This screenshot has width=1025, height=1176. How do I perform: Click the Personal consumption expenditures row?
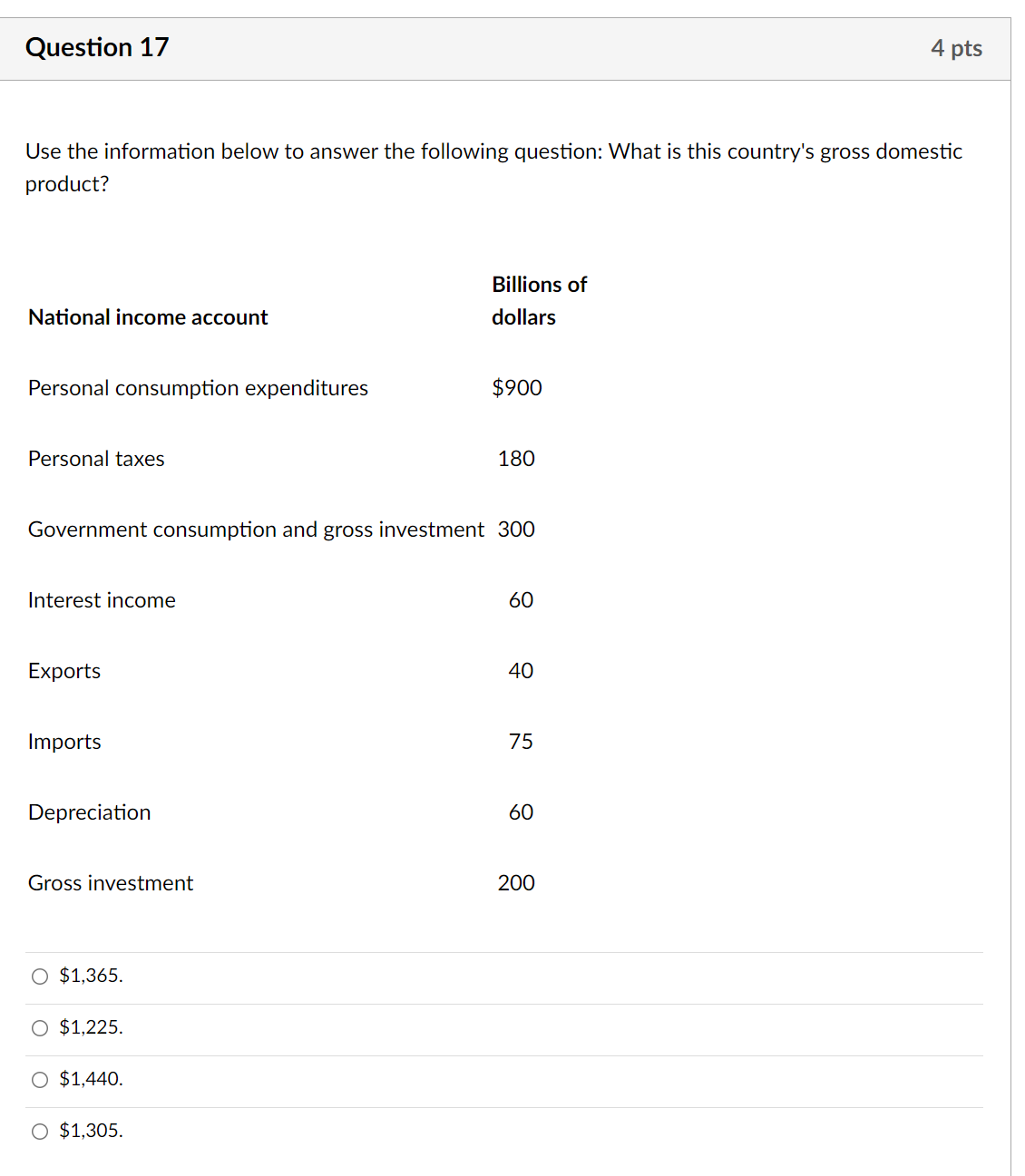pos(198,388)
